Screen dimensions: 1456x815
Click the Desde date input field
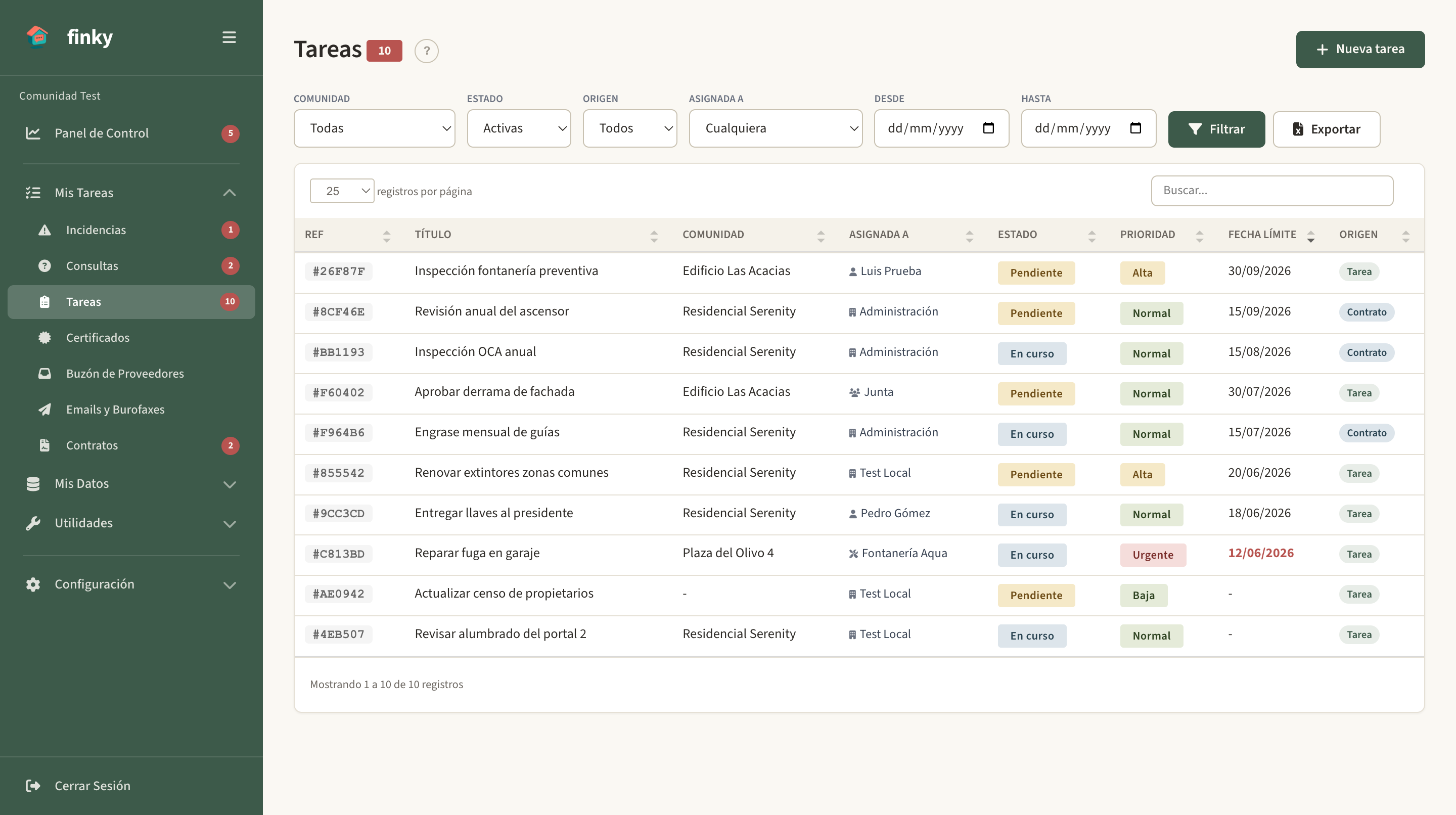tap(941, 128)
